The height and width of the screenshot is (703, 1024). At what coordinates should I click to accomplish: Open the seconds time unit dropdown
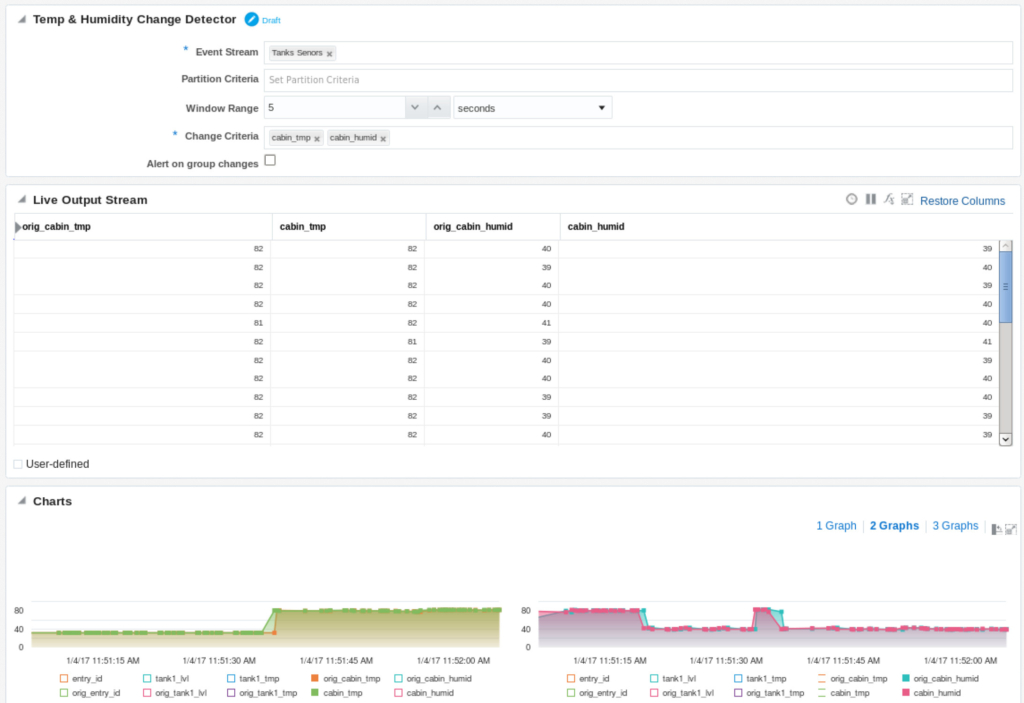point(532,108)
